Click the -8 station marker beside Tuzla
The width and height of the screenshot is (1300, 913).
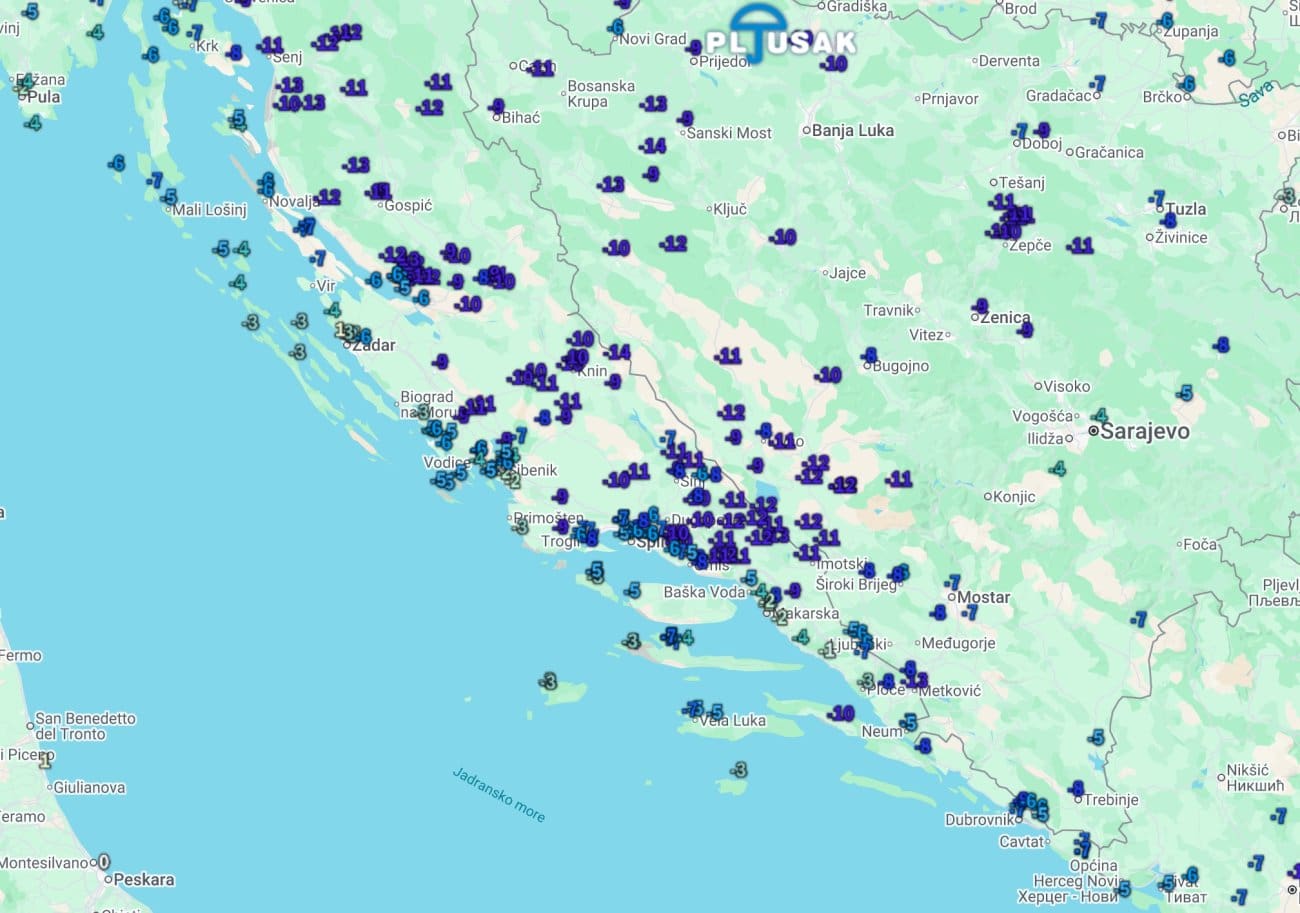1169,220
